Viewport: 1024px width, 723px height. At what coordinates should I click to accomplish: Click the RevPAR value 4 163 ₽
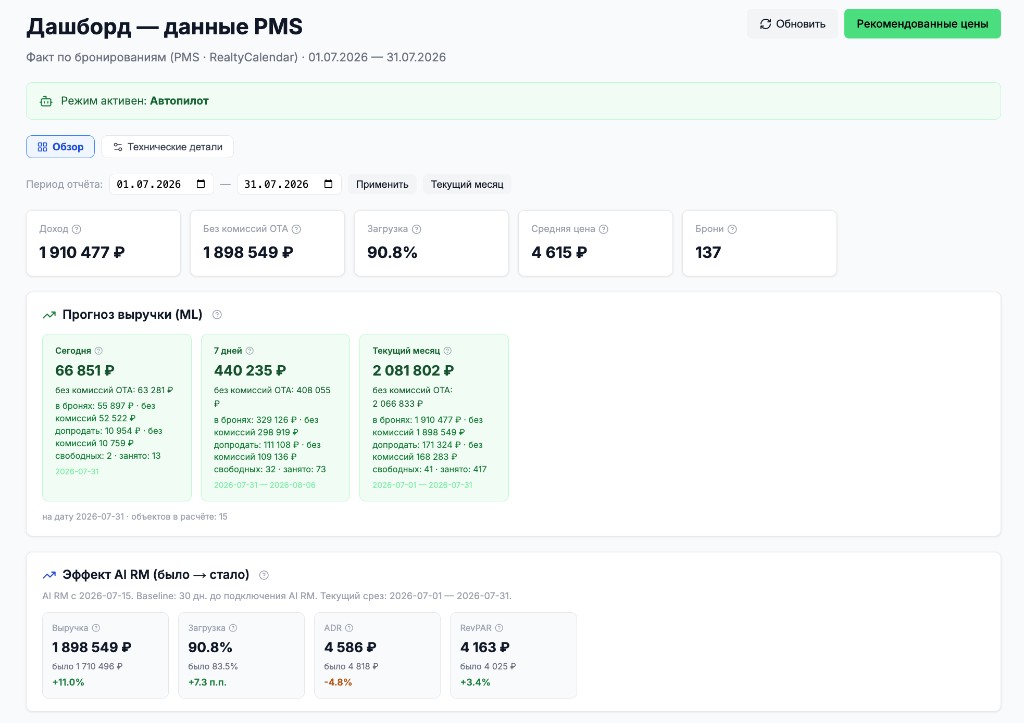tap(485, 647)
